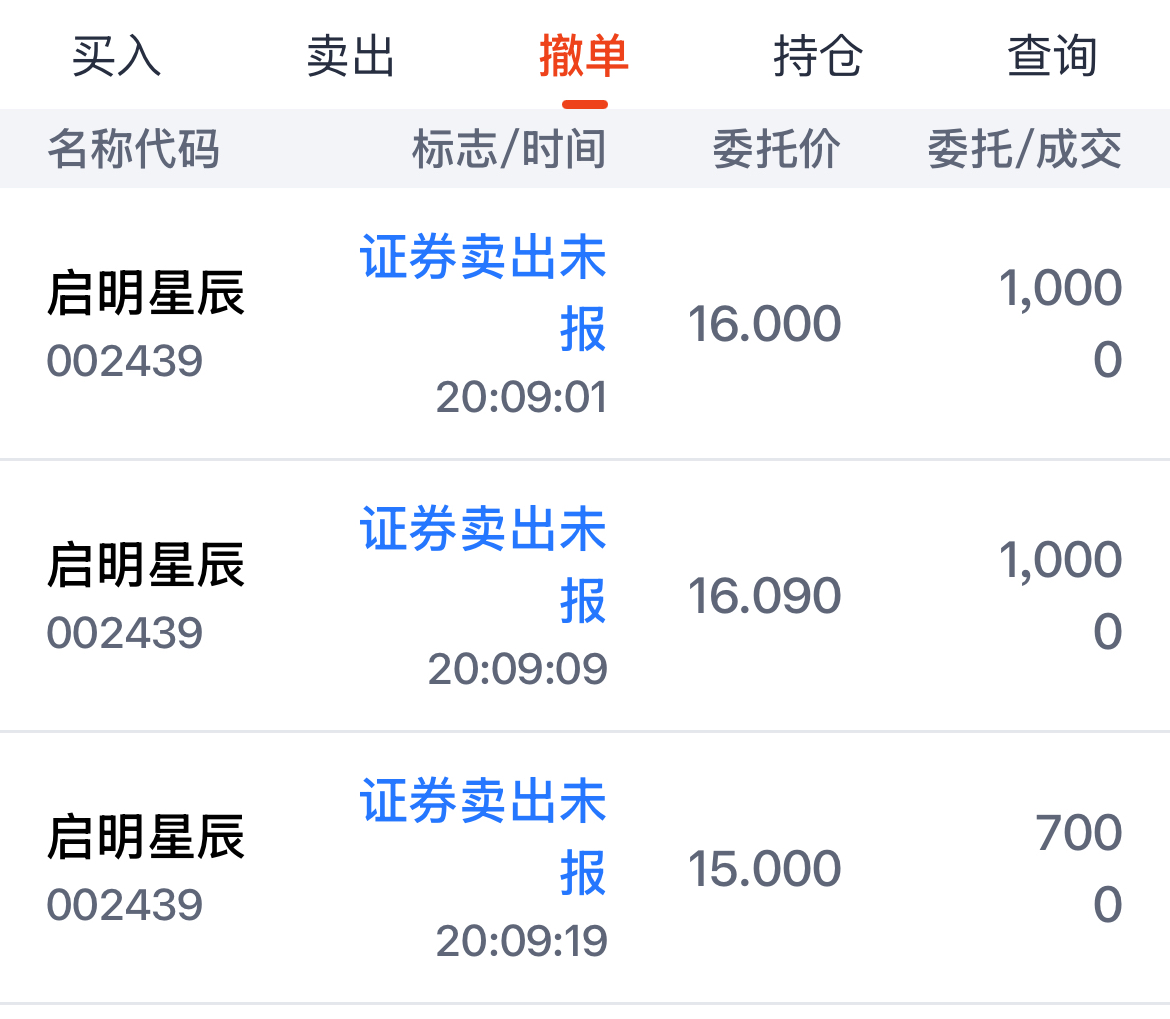Tap the 16.000 order price
This screenshot has width=1170, height=1019.
tap(765, 325)
